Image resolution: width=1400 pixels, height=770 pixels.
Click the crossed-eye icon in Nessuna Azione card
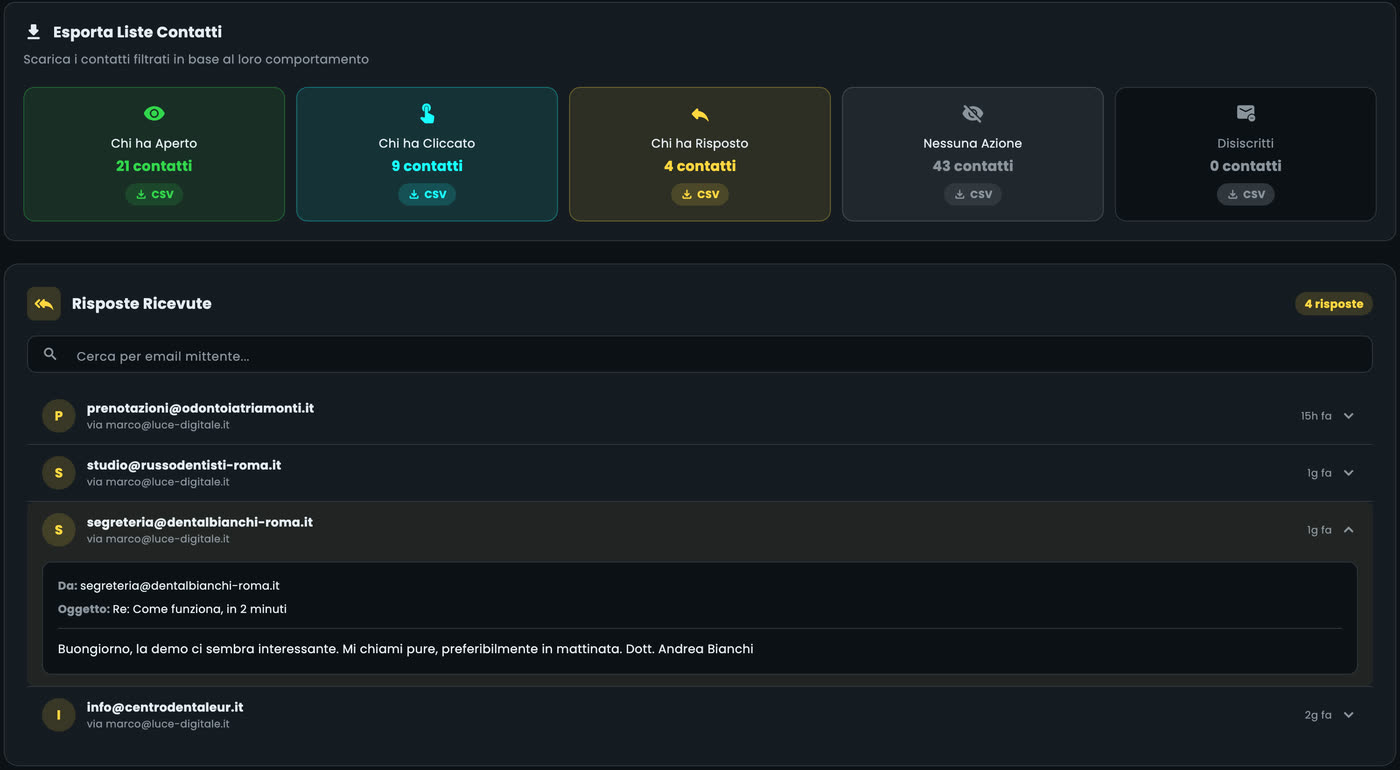click(x=973, y=114)
